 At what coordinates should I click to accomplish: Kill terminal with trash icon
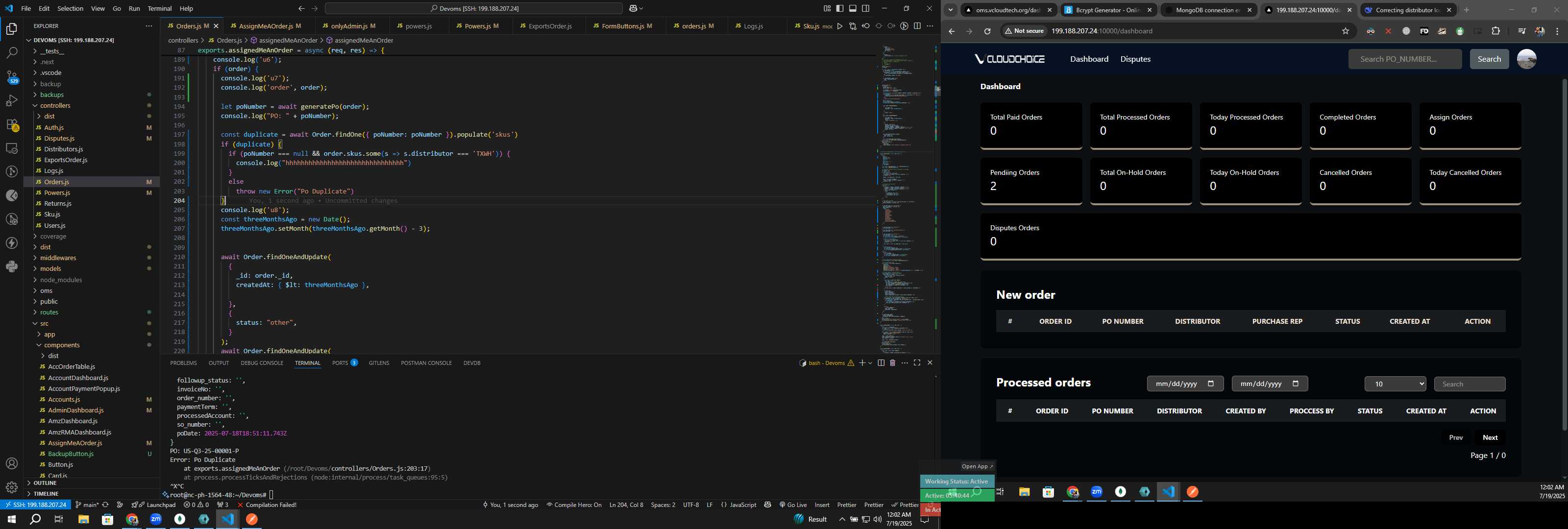[x=892, y=363]
